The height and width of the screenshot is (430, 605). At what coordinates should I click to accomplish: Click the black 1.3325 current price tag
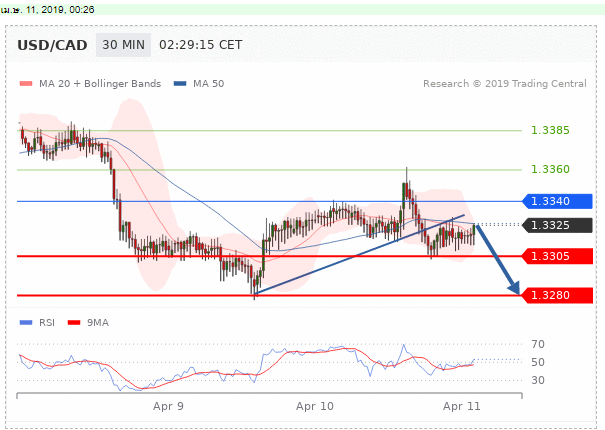coord(557,225)
